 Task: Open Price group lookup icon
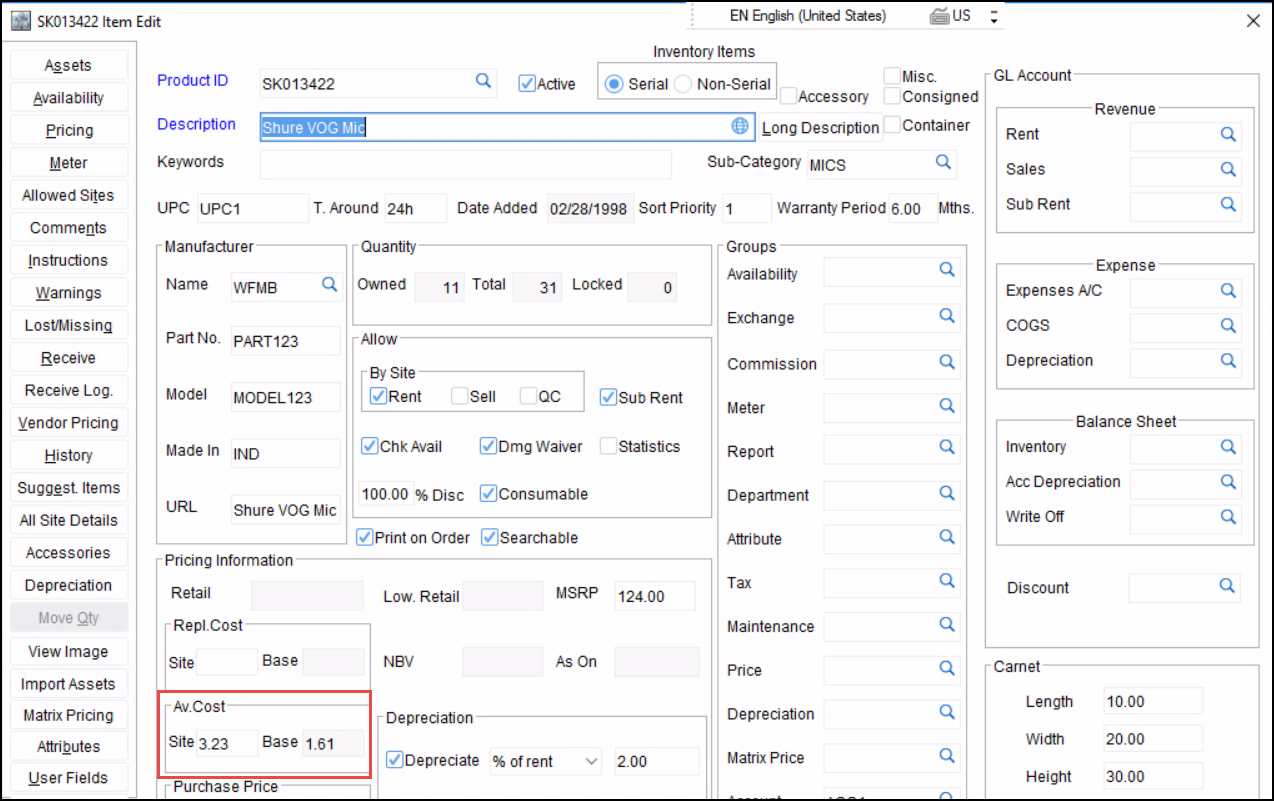point(947,668)
